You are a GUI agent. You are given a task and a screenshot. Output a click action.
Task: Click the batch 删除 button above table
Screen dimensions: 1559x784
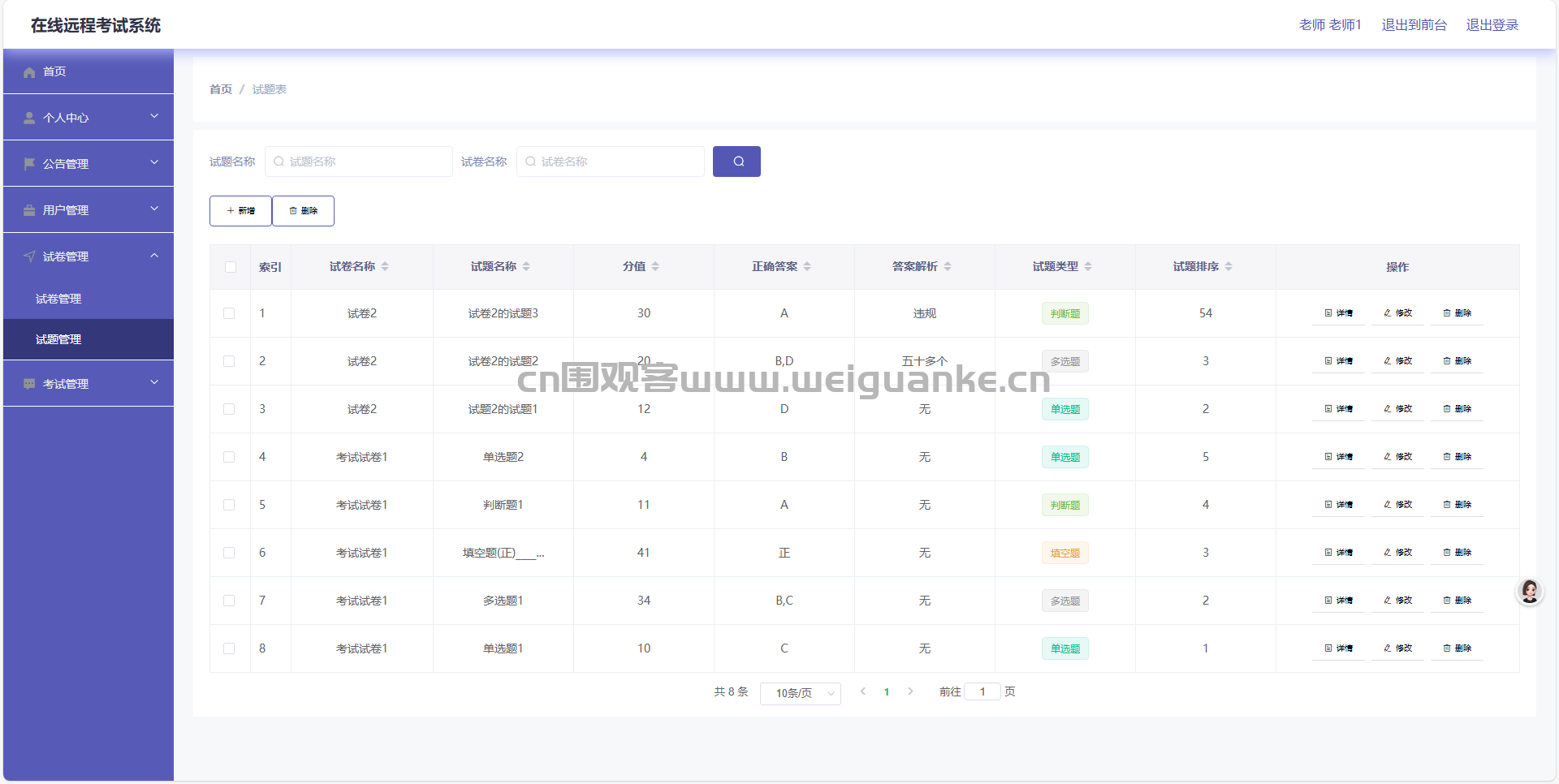pos(303,211)
